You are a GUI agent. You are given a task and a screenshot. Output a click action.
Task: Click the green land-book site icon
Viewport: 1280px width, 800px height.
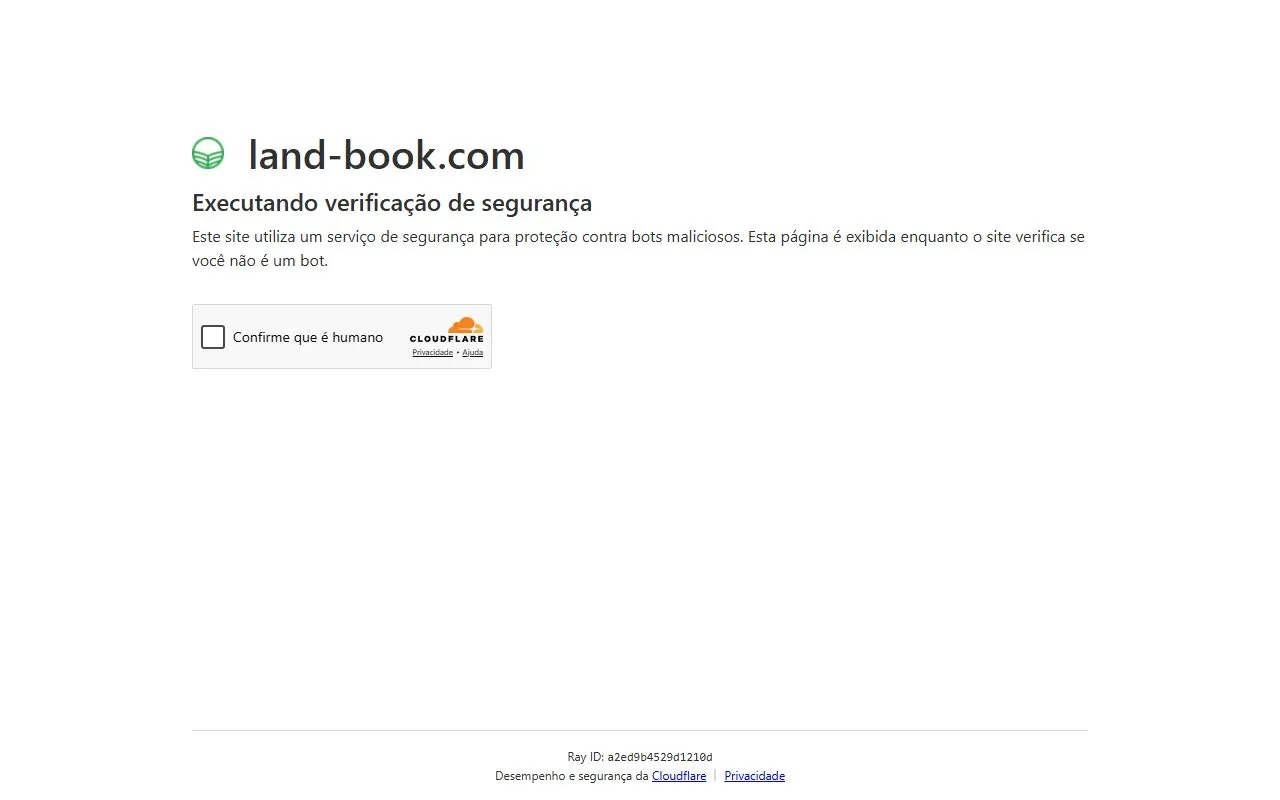point(208,154)
